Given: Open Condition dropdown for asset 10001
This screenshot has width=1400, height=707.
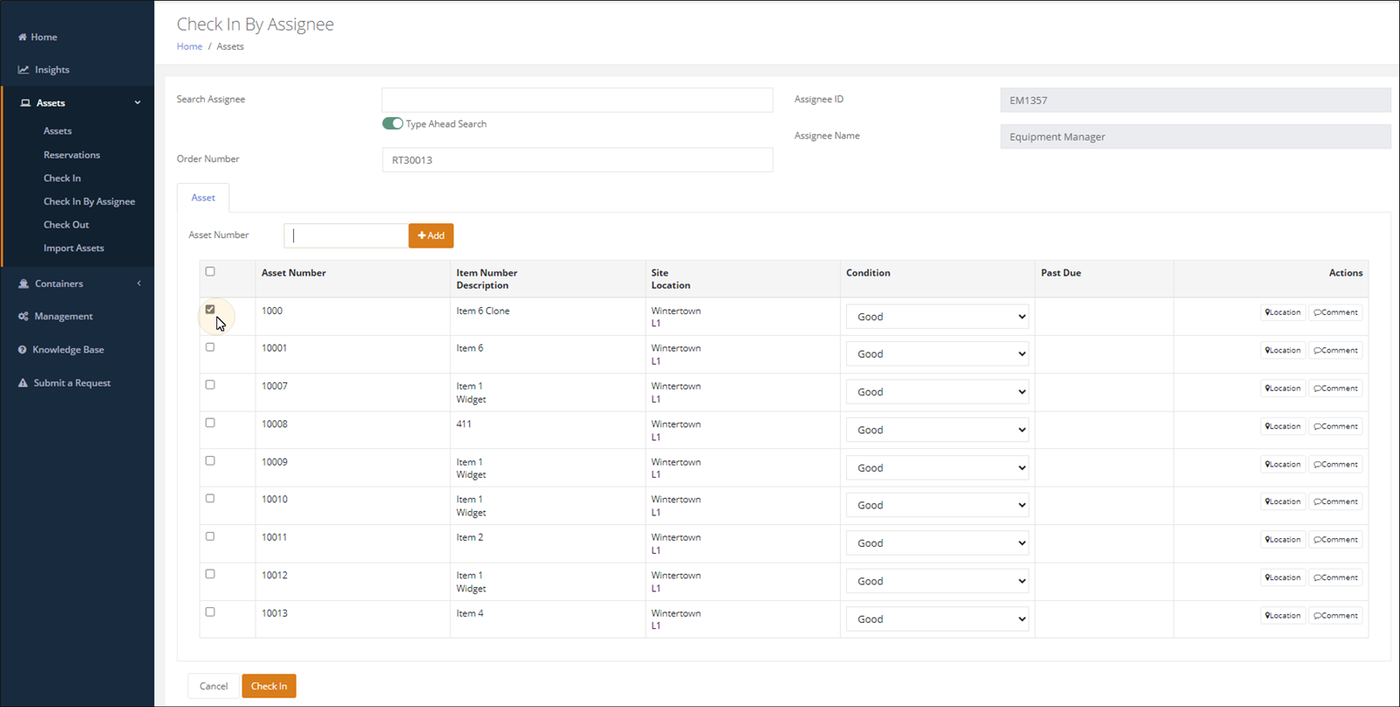Looking at the screenshot, I should click(937, 354).
